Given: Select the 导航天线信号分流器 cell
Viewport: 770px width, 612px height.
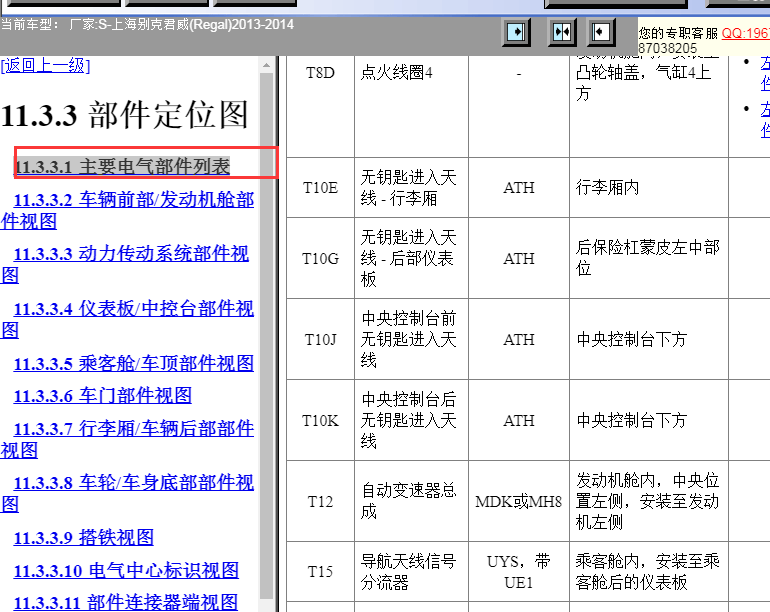Looking at the screenshot, I should pyautogui.click(x=411, y=572).
